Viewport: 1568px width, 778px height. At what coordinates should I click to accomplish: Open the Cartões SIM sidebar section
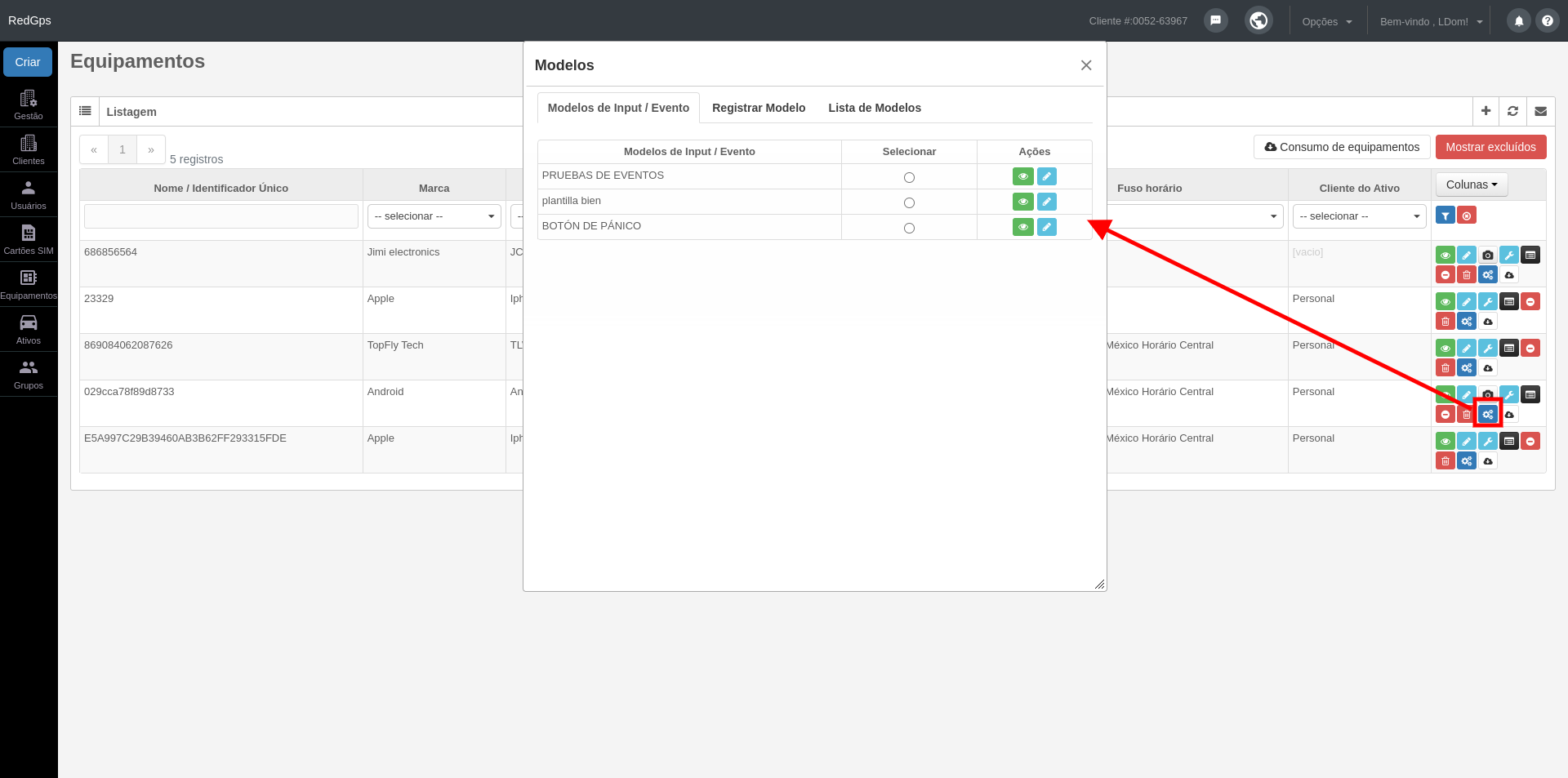pos(29,239)
